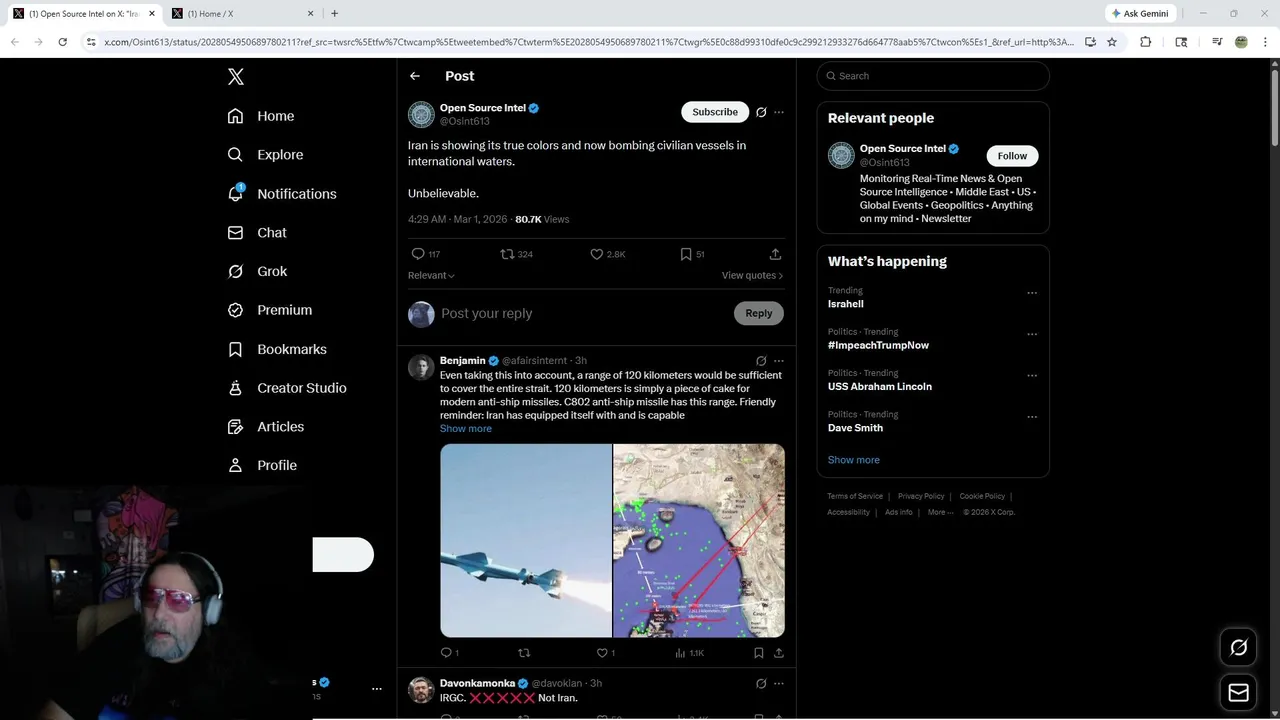Share the main post
Image resolution: width=1280 pixels, height=720 pixels.
tap(775, 254)
